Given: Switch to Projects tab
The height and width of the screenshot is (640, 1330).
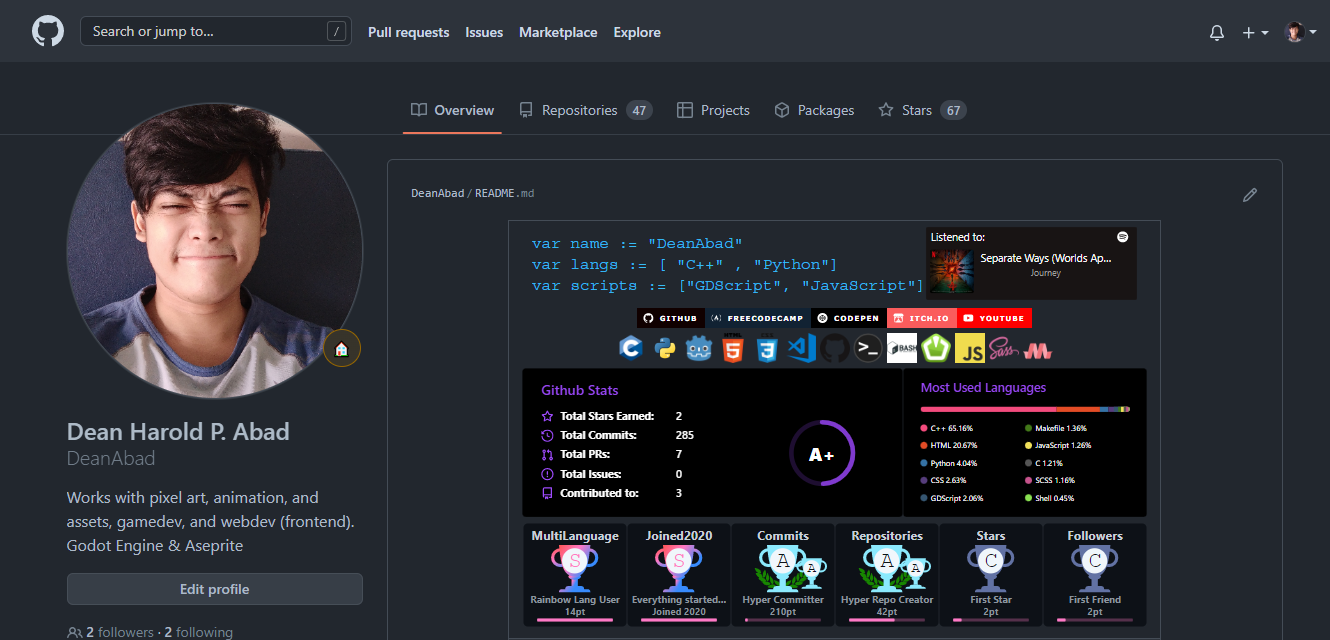Looking at the screenshot, I should coord(713,110).
